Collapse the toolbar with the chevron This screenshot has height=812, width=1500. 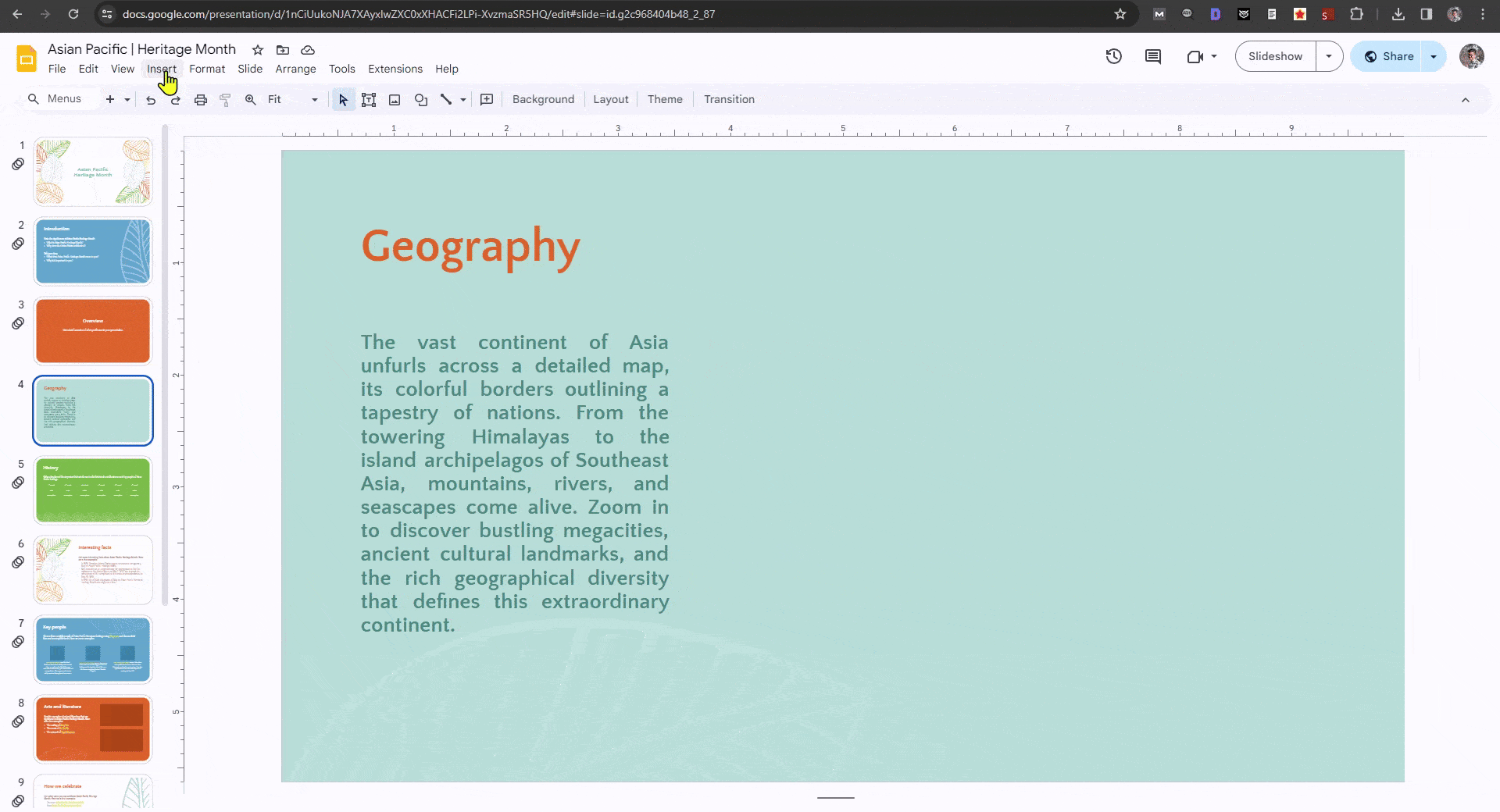(1466, 99)
